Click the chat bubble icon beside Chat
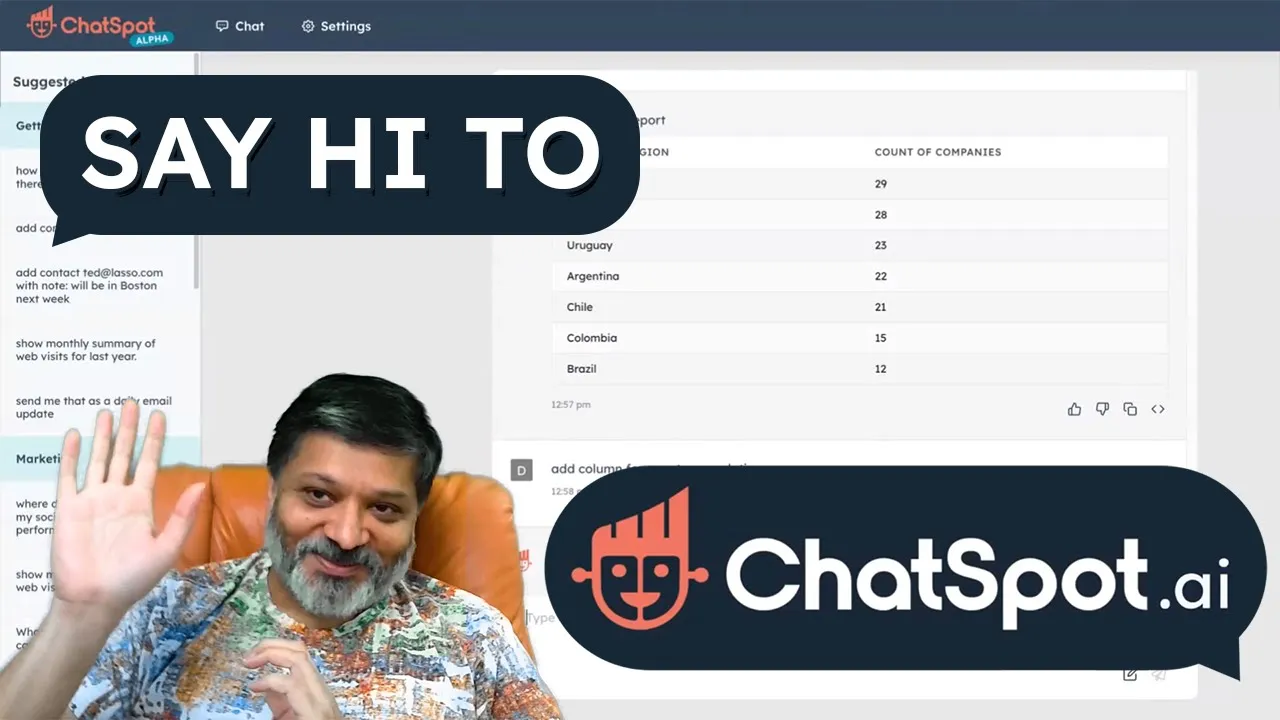Viewport: 1280px width, 720px height. (222, 26)
